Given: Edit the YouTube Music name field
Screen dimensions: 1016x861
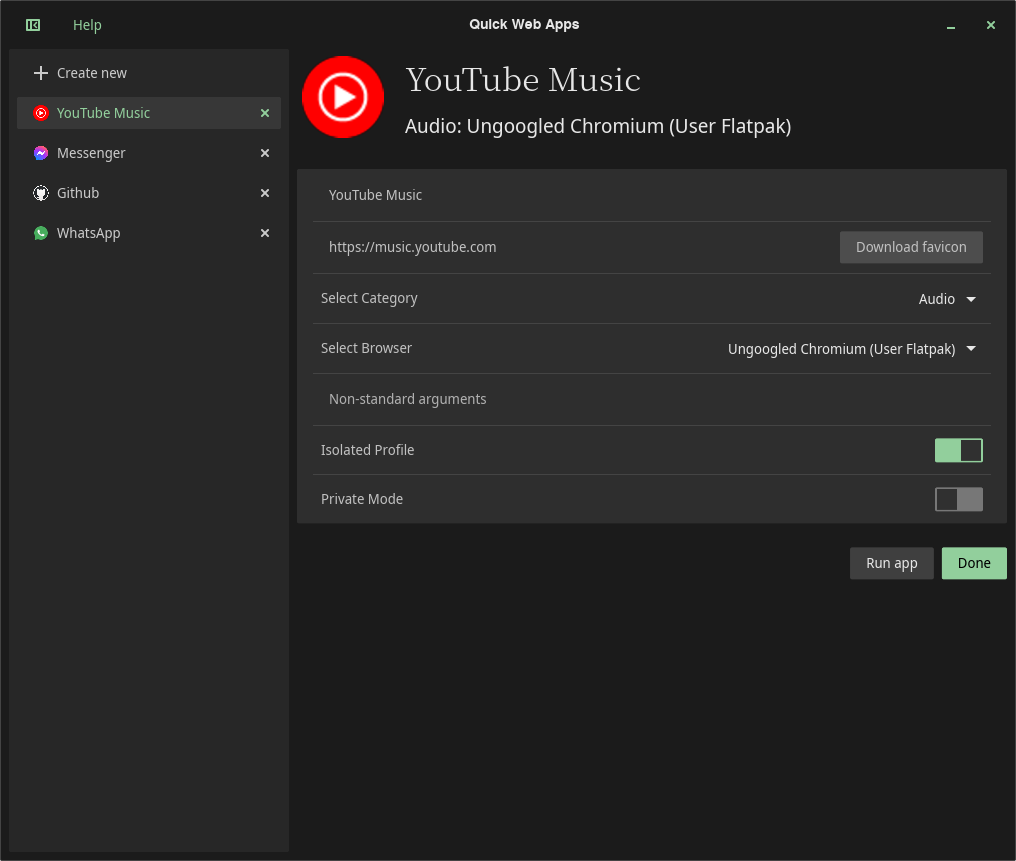Looking at the screenshot, I should click(651, 195).
